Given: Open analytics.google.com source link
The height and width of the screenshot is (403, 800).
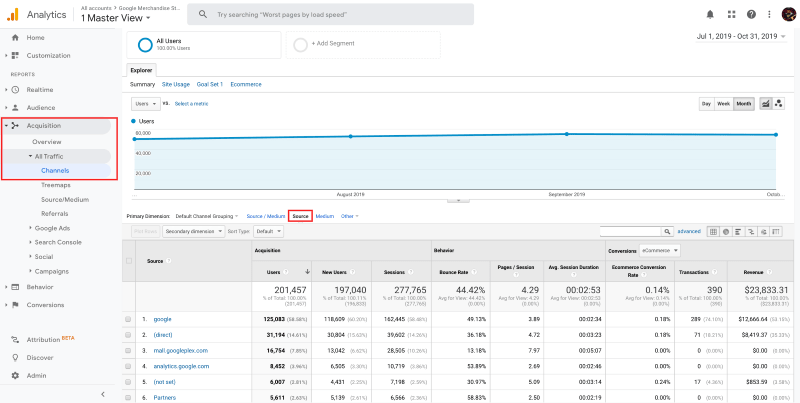Looking at the screenshot, I should (181, 366).
